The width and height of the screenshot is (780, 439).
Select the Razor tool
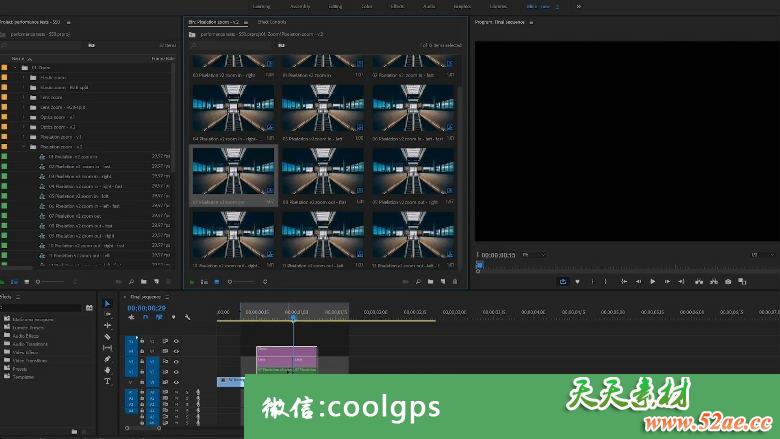(x=107, y=337)
